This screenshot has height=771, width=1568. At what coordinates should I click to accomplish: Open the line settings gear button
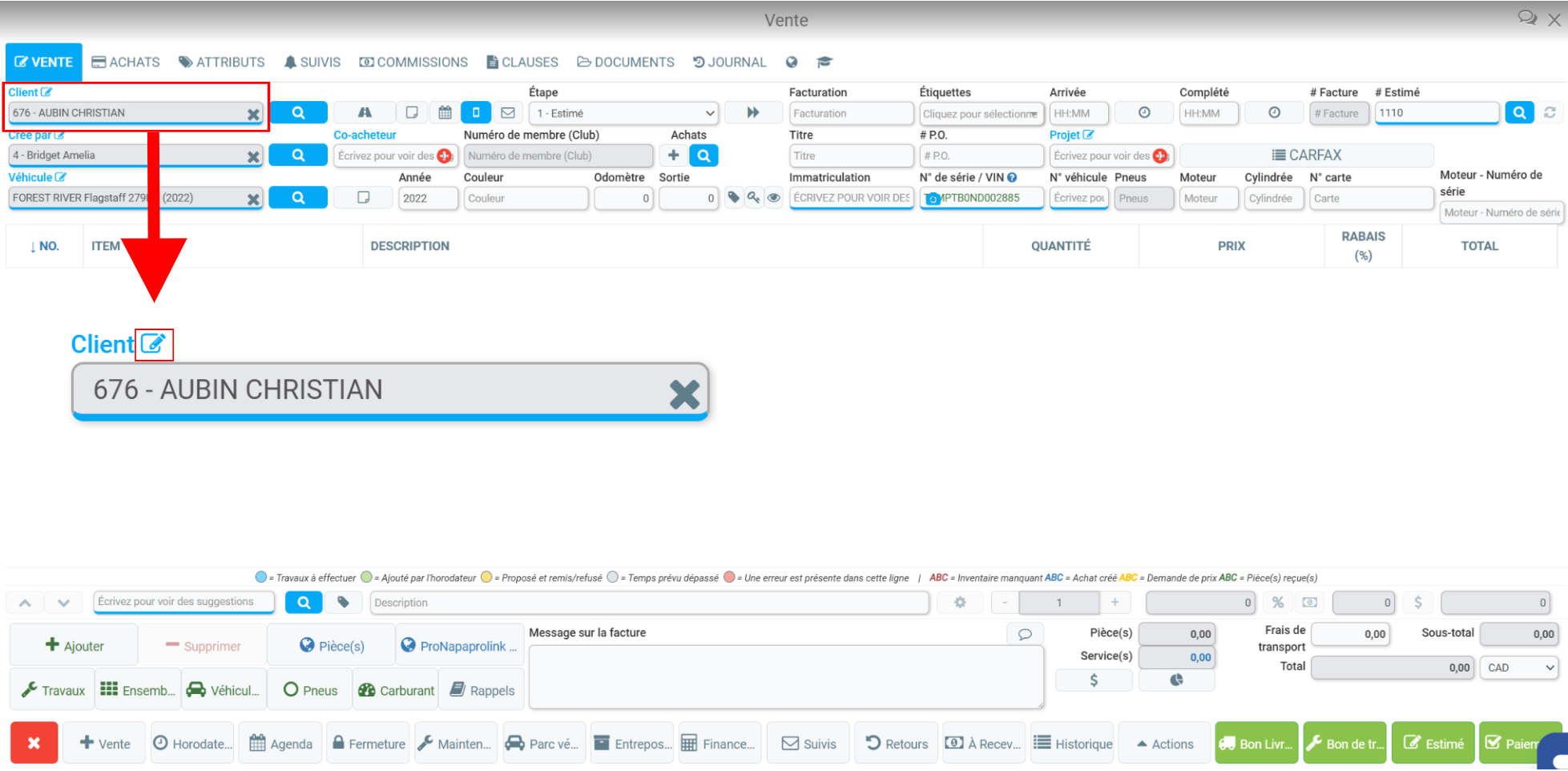point(960,603)
